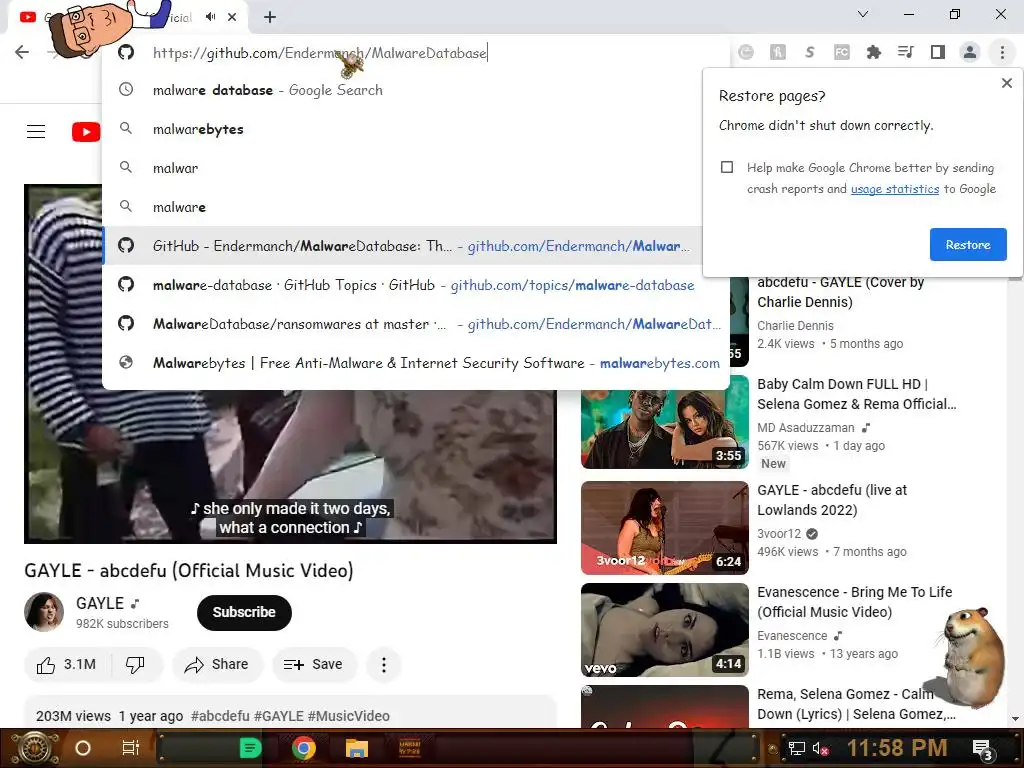The height and width of the screenshot is (768, 1024).
Task: Open the green notes app on taskbar
Action: [x=250, y=748]
